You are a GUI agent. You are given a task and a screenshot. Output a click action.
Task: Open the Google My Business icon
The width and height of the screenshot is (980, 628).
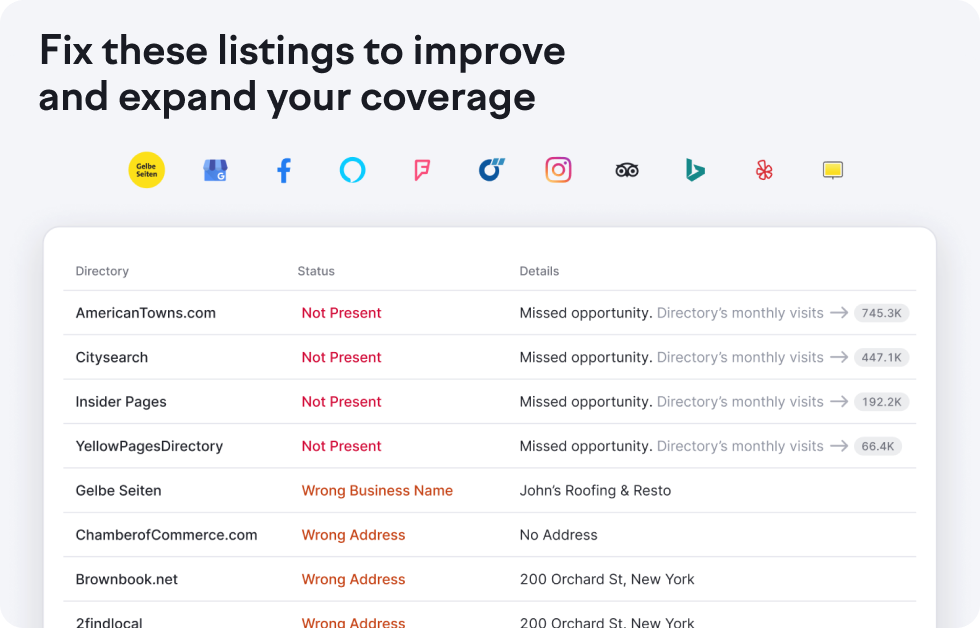215,170
